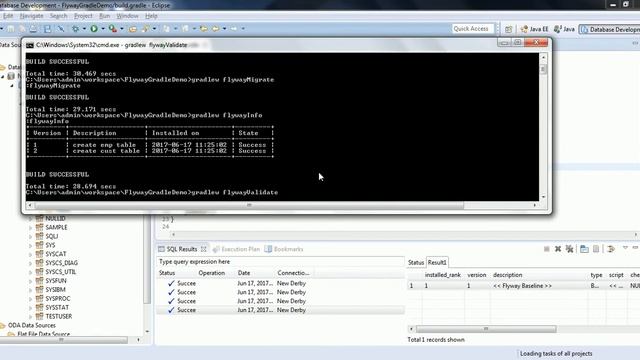Select the SYSSTAT schema
The height and width of the screenshot is (360, 640).
[57, 307]
